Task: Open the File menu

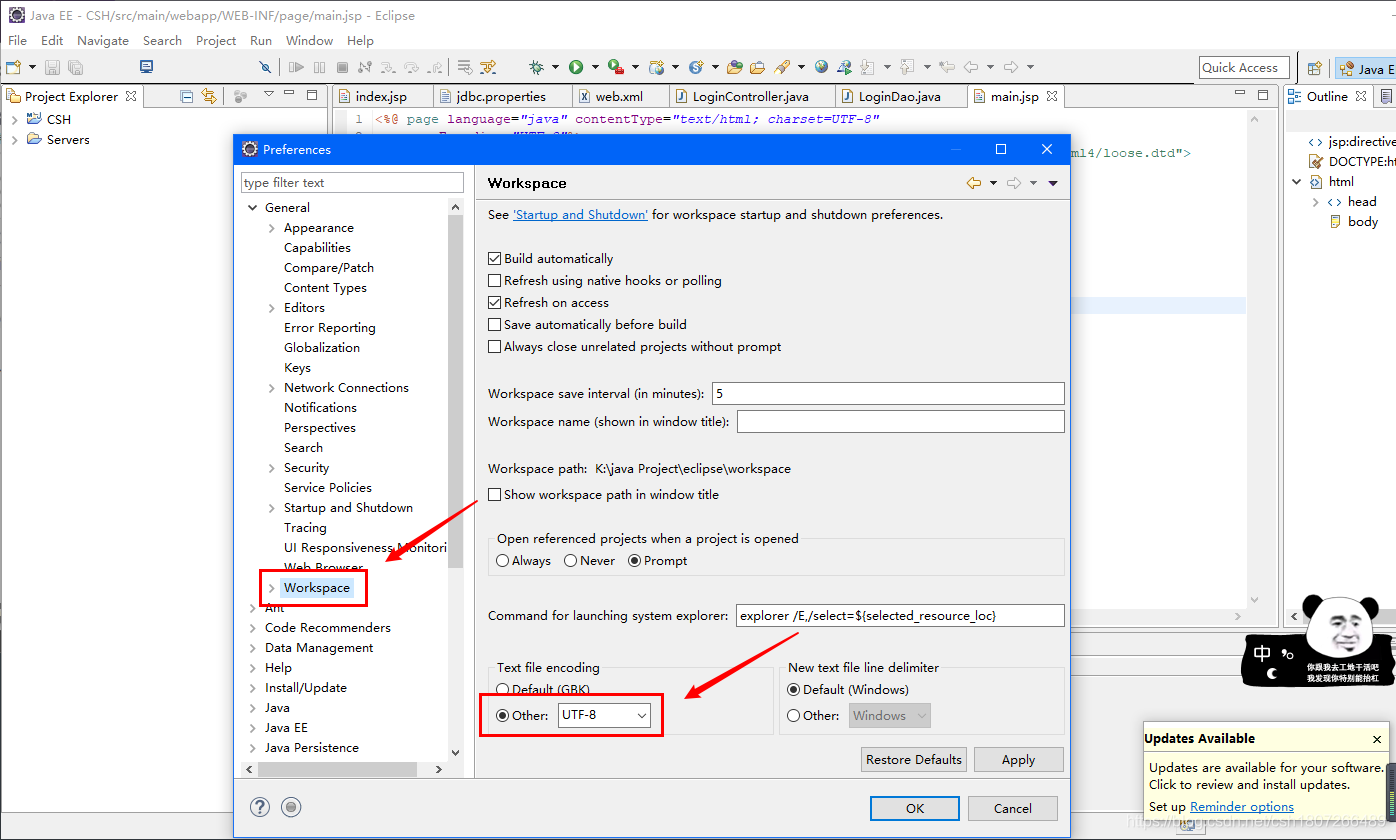Action: (x=17, y=40)
